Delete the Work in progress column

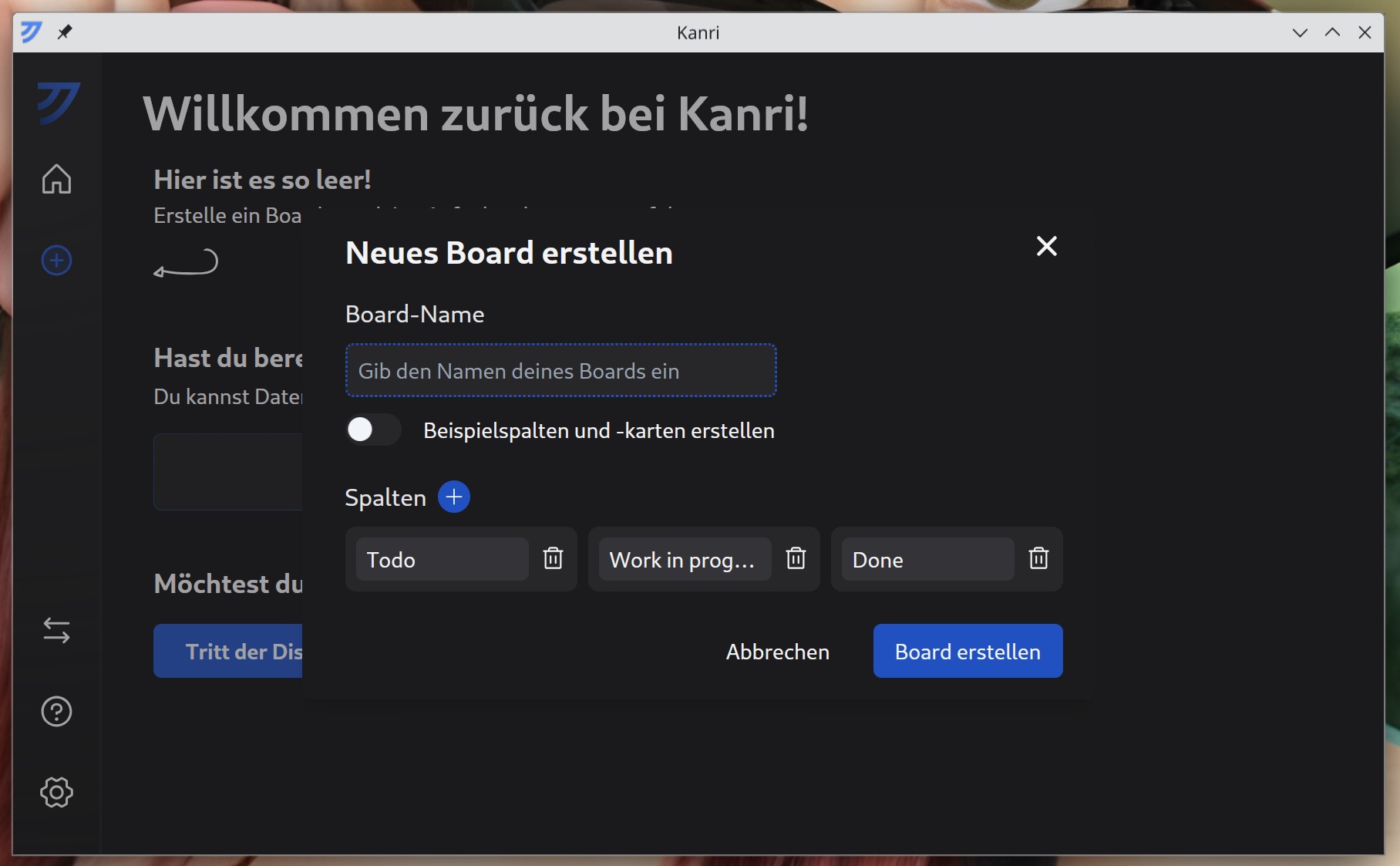pos(796,558)
